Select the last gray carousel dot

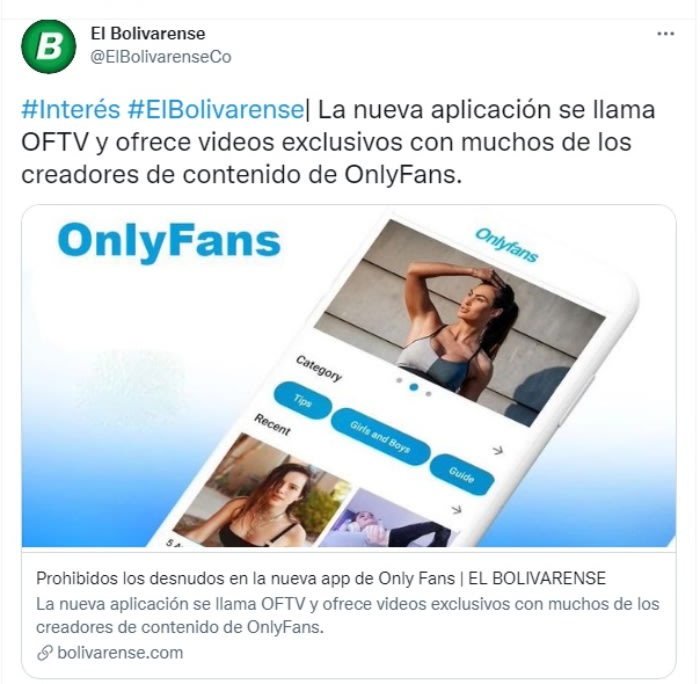[x=429, y=394]
